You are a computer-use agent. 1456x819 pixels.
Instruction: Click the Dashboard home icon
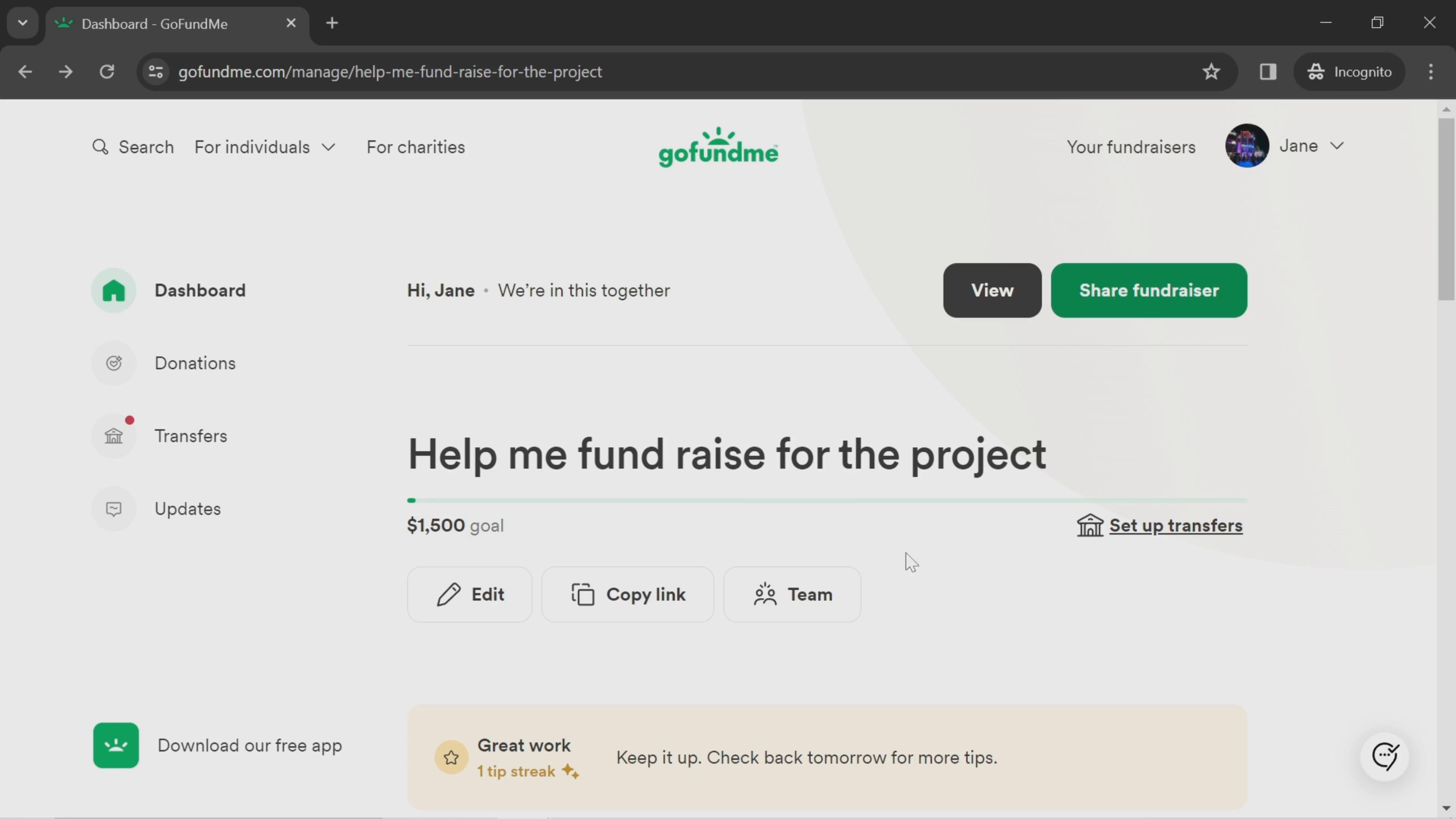click(x=115, y=290)
